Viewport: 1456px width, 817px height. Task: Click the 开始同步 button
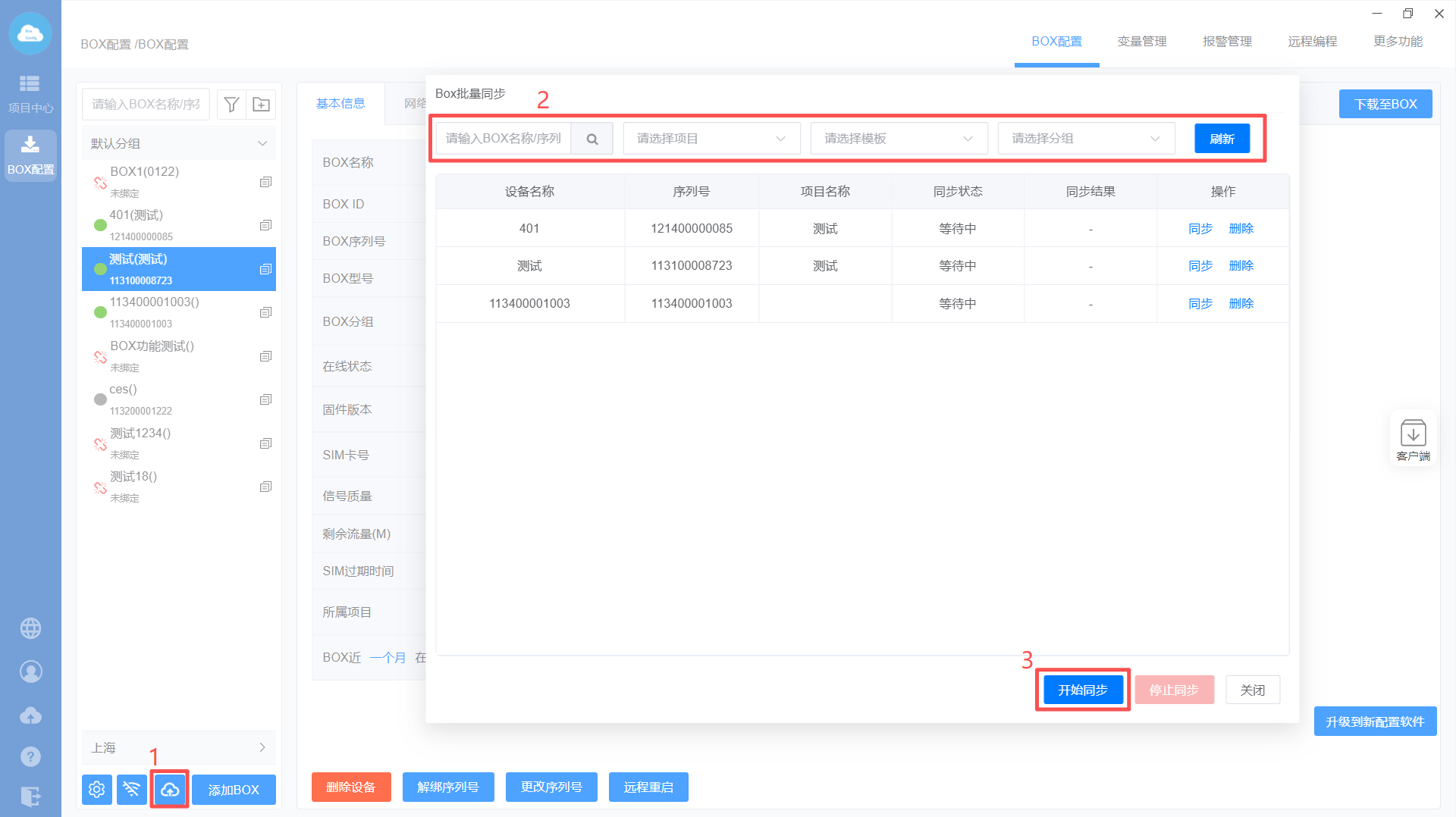click(1083, 690)
